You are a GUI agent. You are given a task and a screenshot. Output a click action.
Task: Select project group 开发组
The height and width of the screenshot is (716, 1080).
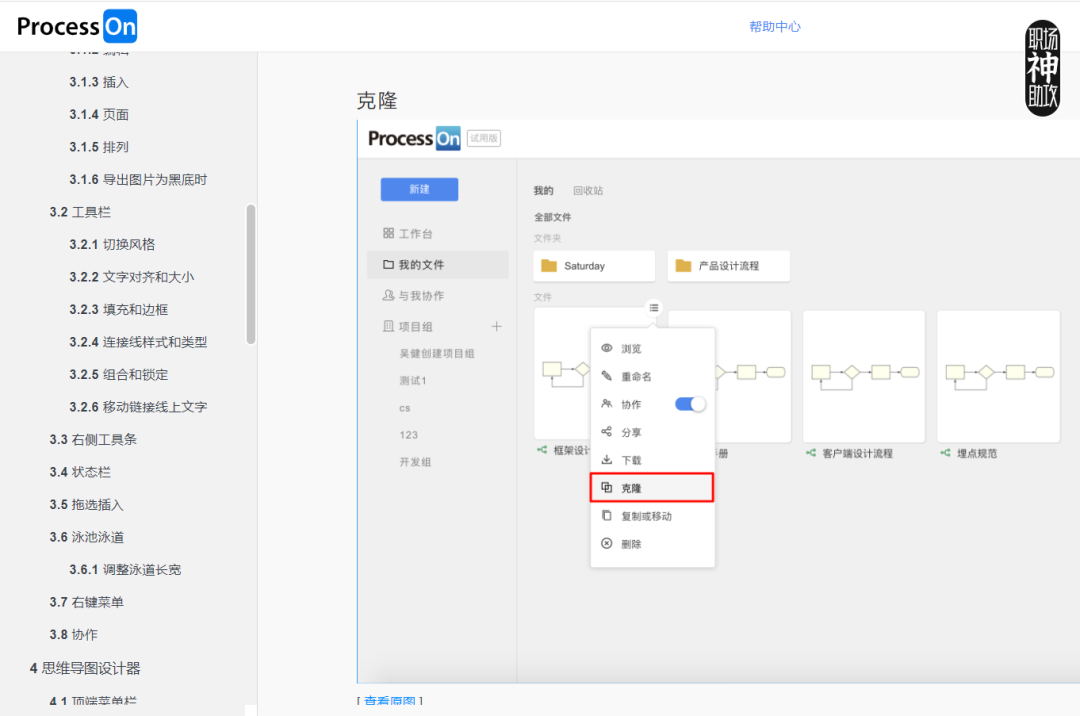tap(415, 462)
